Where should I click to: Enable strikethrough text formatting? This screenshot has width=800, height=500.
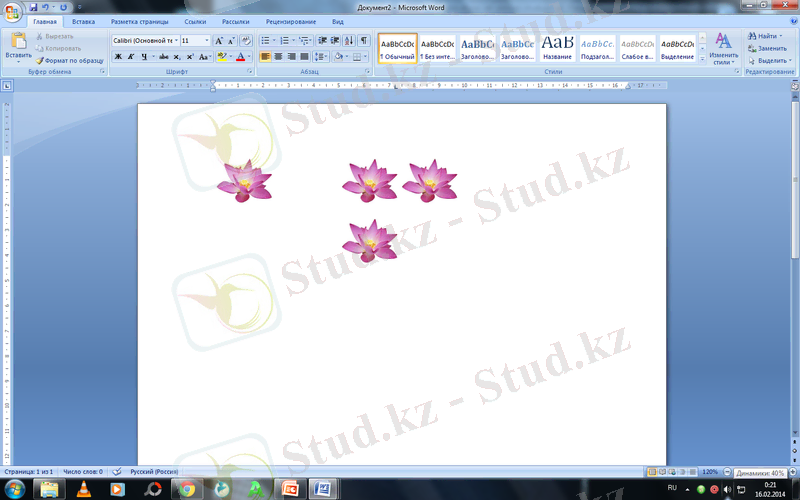[163, 57]
